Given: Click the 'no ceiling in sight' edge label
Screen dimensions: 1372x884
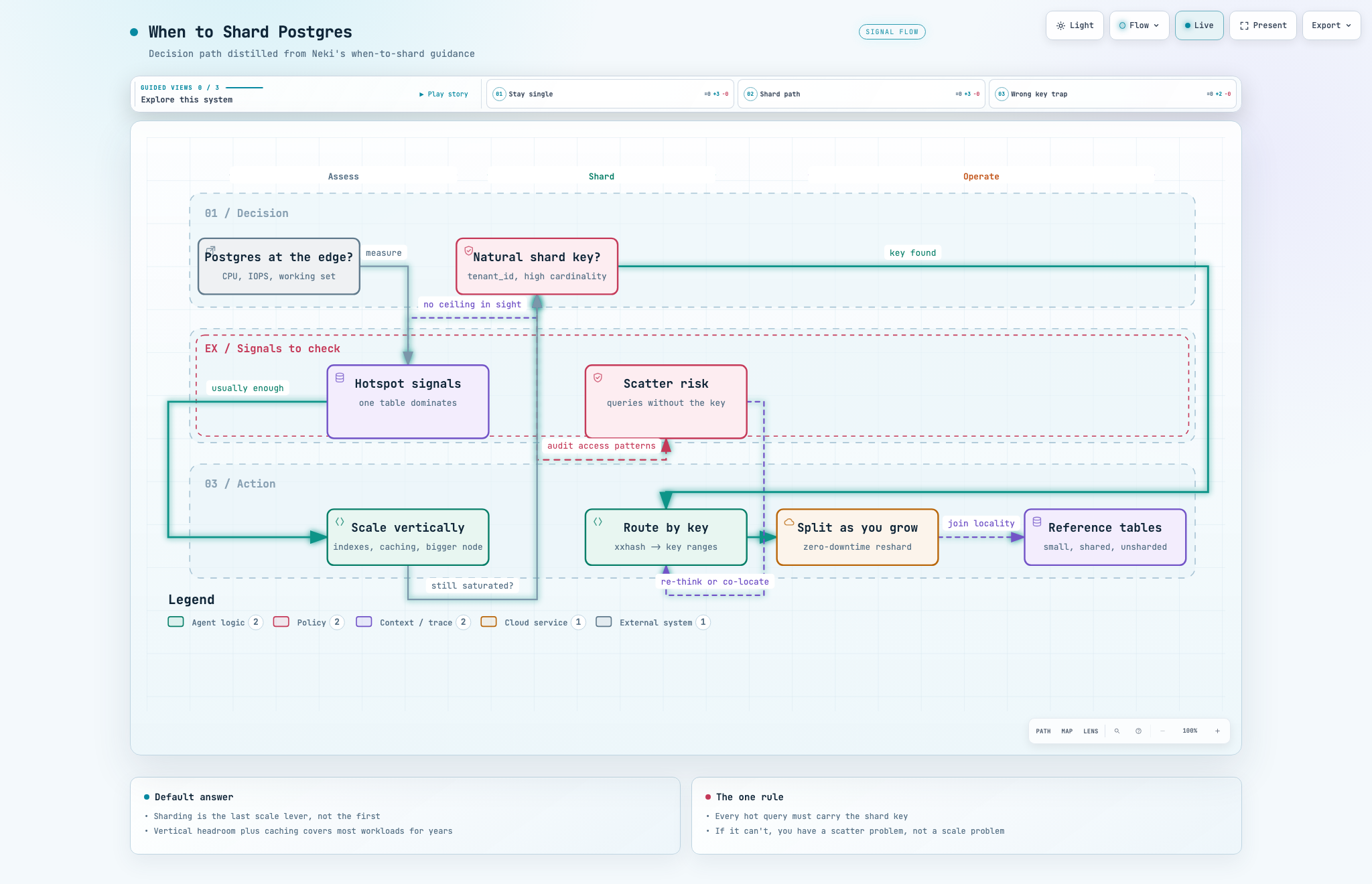Looking at the screenshot, I should (x=472, y=304).
